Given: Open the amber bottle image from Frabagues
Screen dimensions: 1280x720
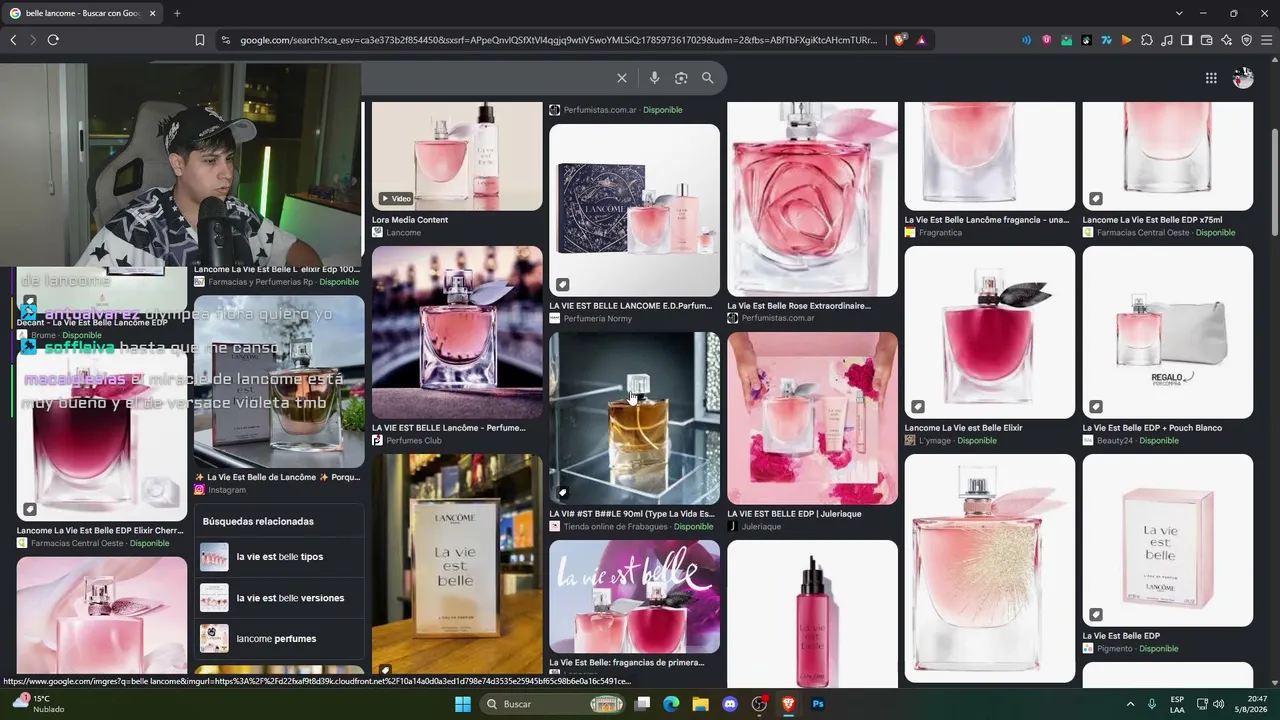Looking at the screenshot, I should coord(634,418).
